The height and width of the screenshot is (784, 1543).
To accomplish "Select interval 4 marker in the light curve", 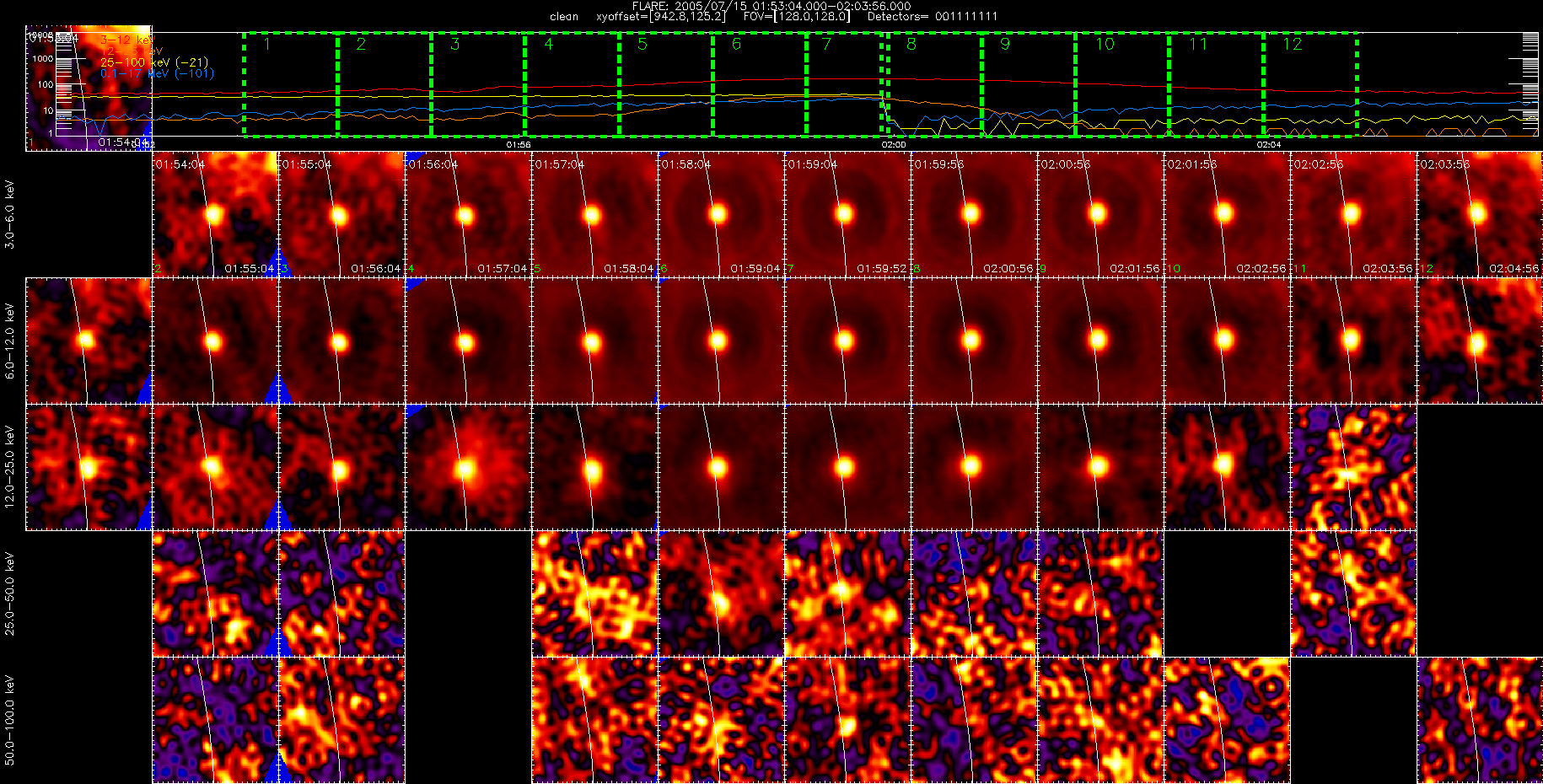I will point(549,44).
